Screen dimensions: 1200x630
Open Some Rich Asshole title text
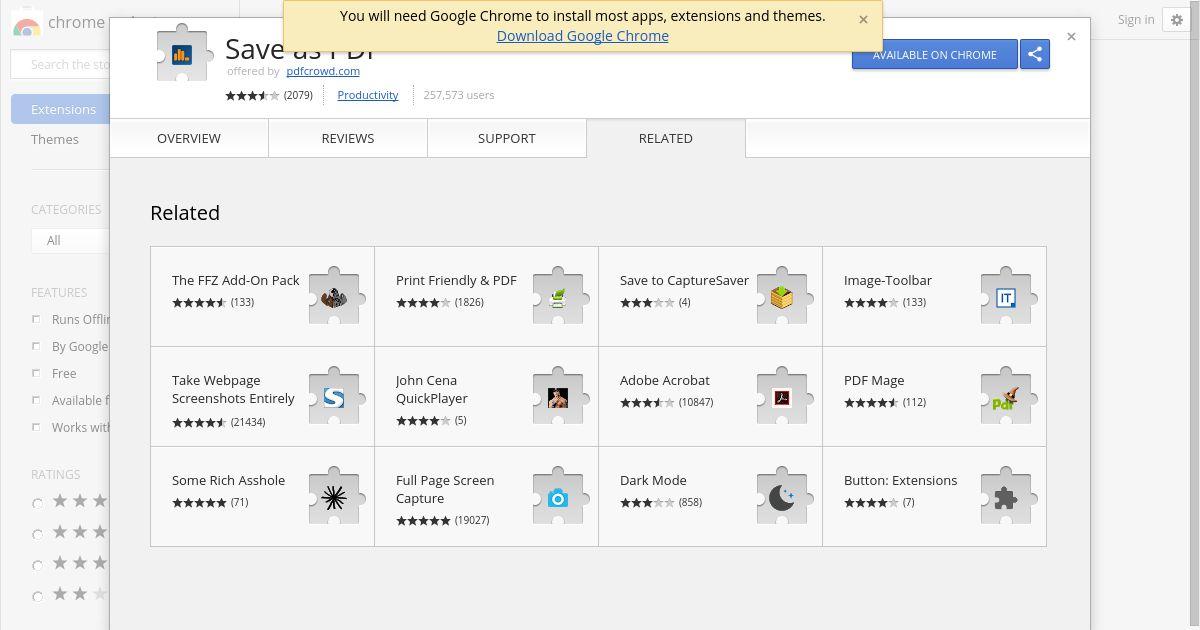pos(228,480)
